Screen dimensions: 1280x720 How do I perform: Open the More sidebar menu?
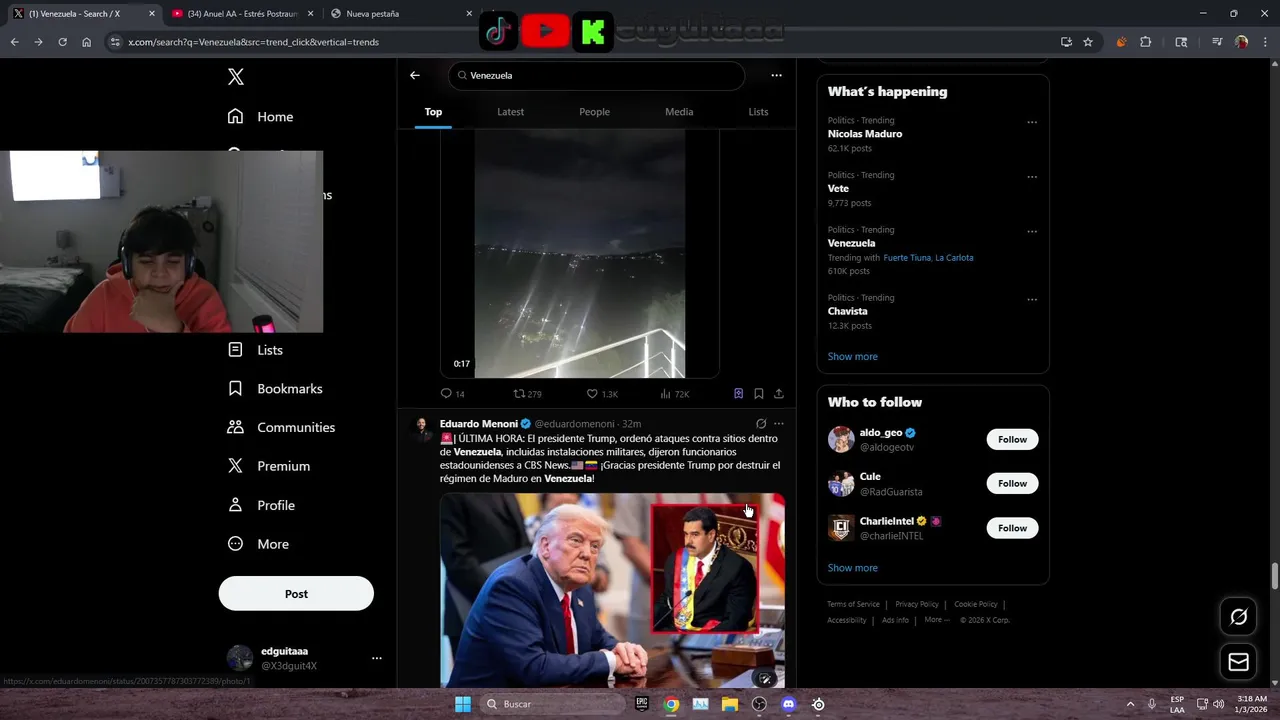tap(258, 544)
